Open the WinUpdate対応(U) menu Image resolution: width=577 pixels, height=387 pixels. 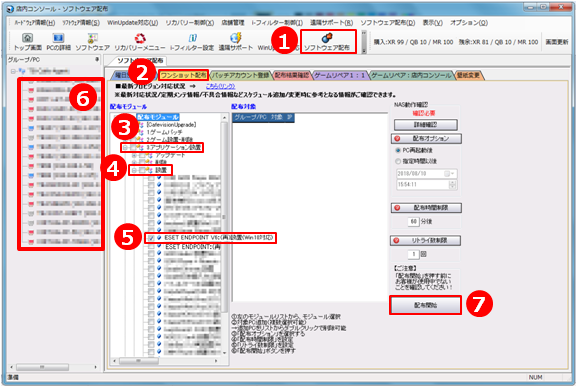(132, 23)
